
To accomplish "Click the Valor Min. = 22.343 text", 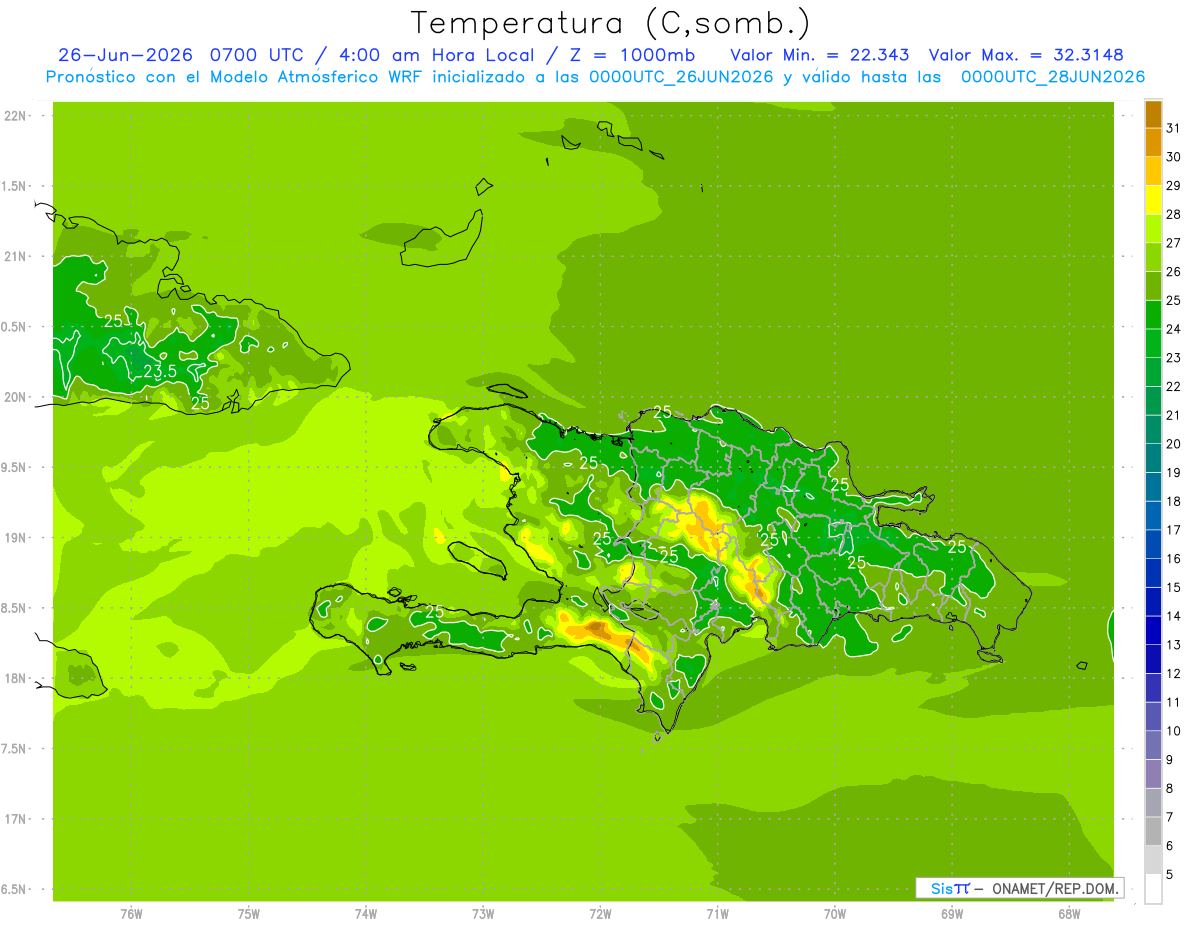I will (x=820, y=55).
